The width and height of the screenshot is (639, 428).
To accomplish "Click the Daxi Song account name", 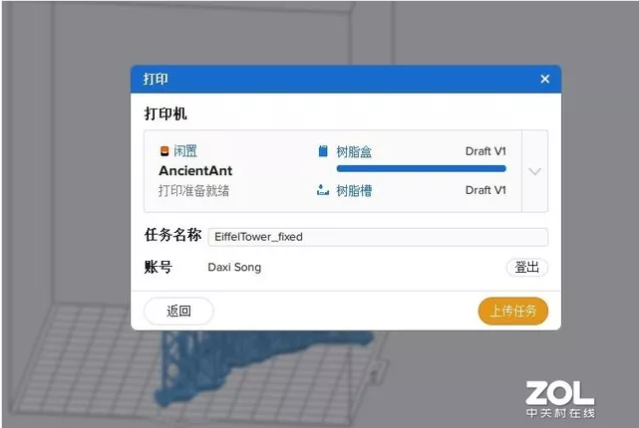I will 234,267.
